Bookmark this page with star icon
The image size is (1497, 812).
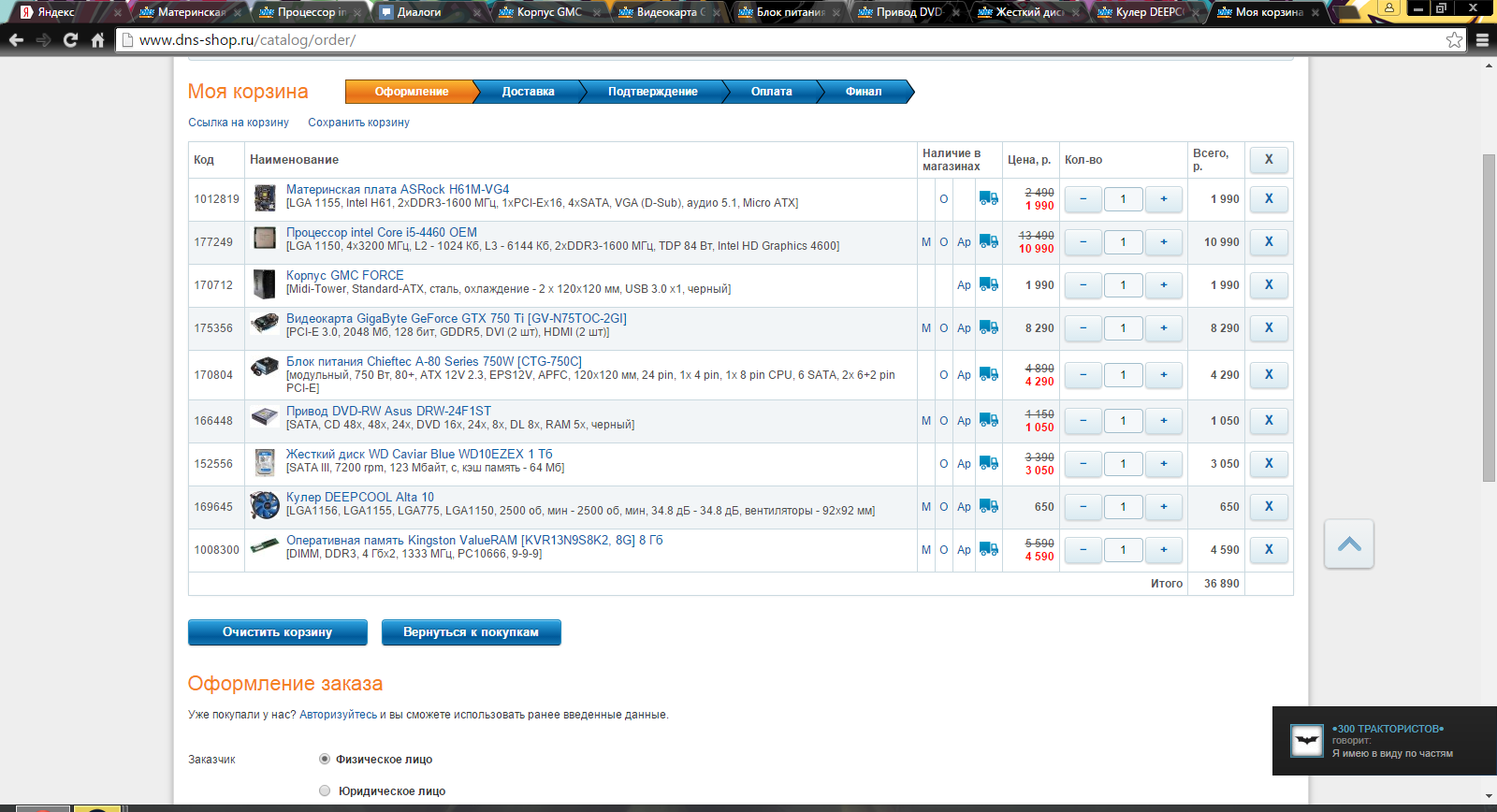1454,40
